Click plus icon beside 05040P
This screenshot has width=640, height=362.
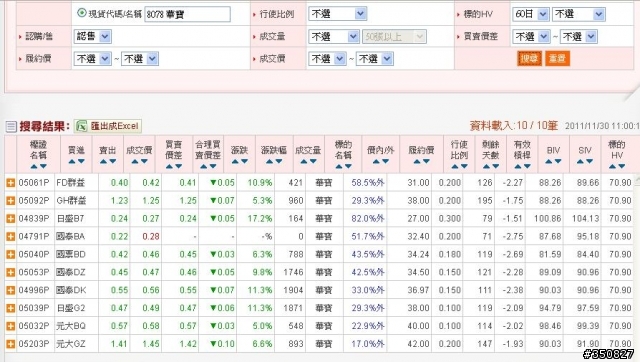11,255
